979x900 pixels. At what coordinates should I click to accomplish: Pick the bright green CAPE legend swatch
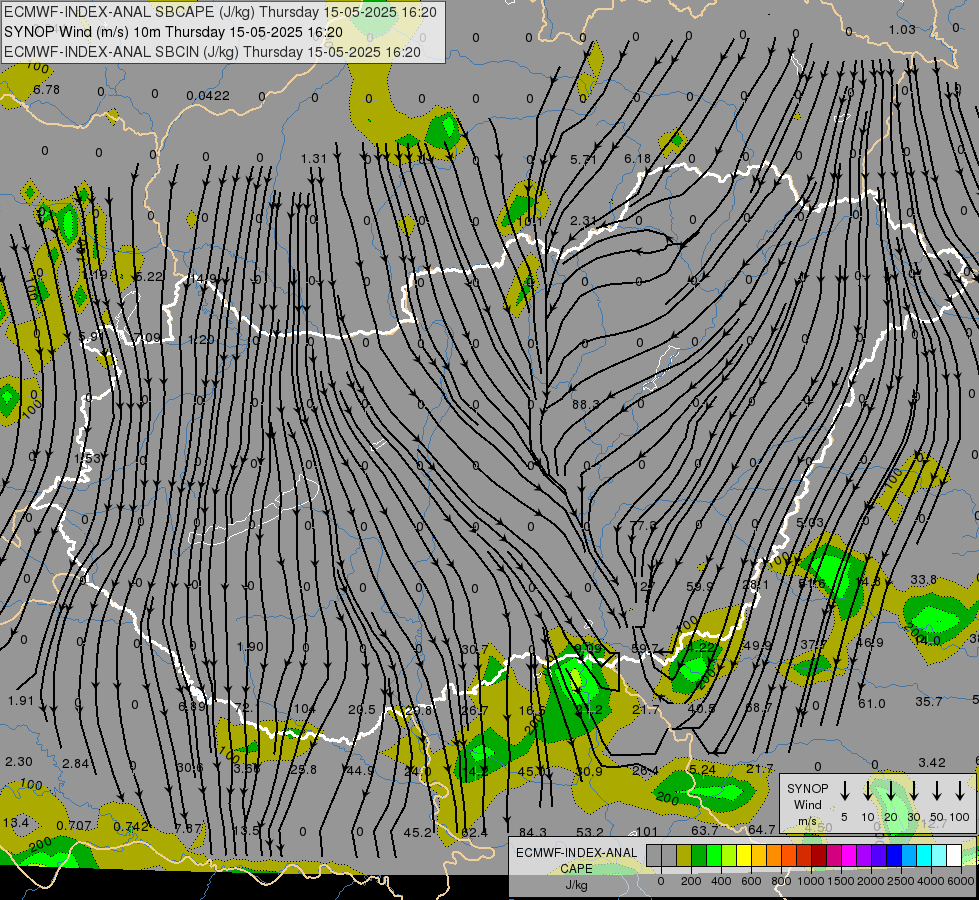coord(714,855)
